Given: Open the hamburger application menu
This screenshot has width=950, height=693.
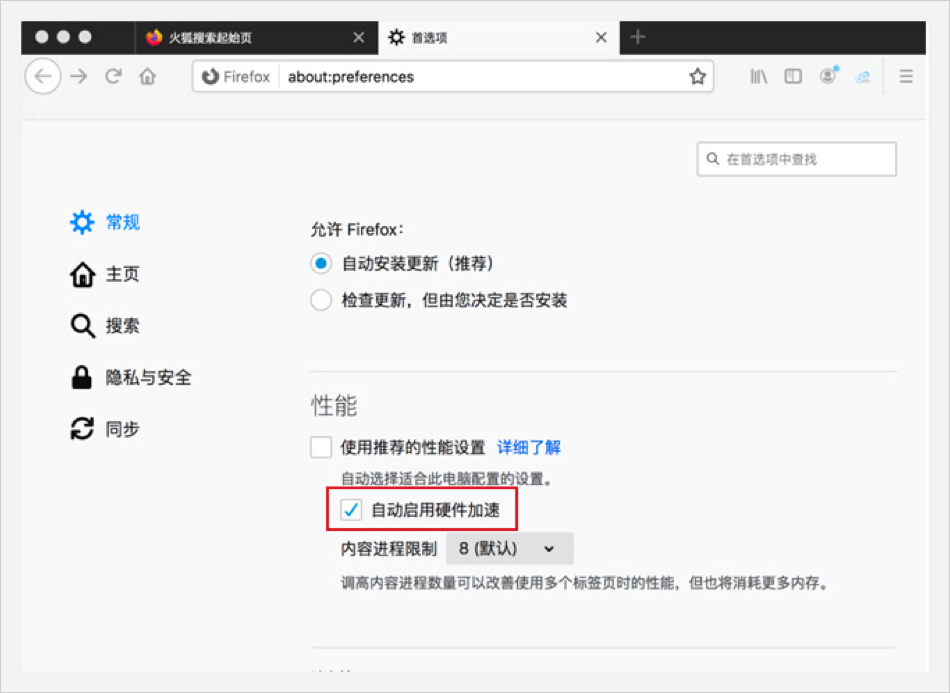Looking at the screenshot, I should pos(906,76).
